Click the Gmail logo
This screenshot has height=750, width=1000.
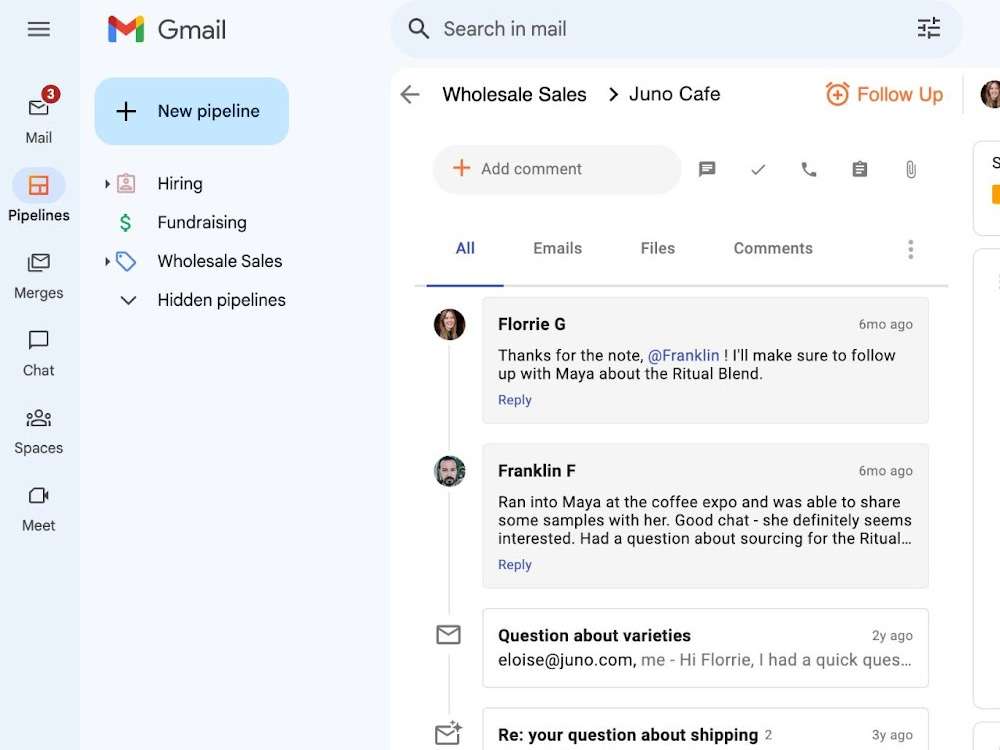tap(166, 29)
